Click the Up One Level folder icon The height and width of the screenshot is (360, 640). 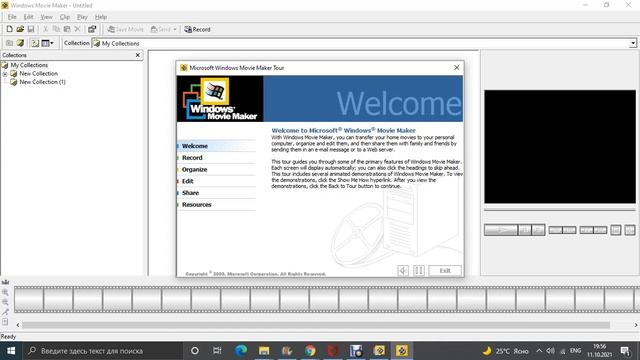(x=9, y=43)
